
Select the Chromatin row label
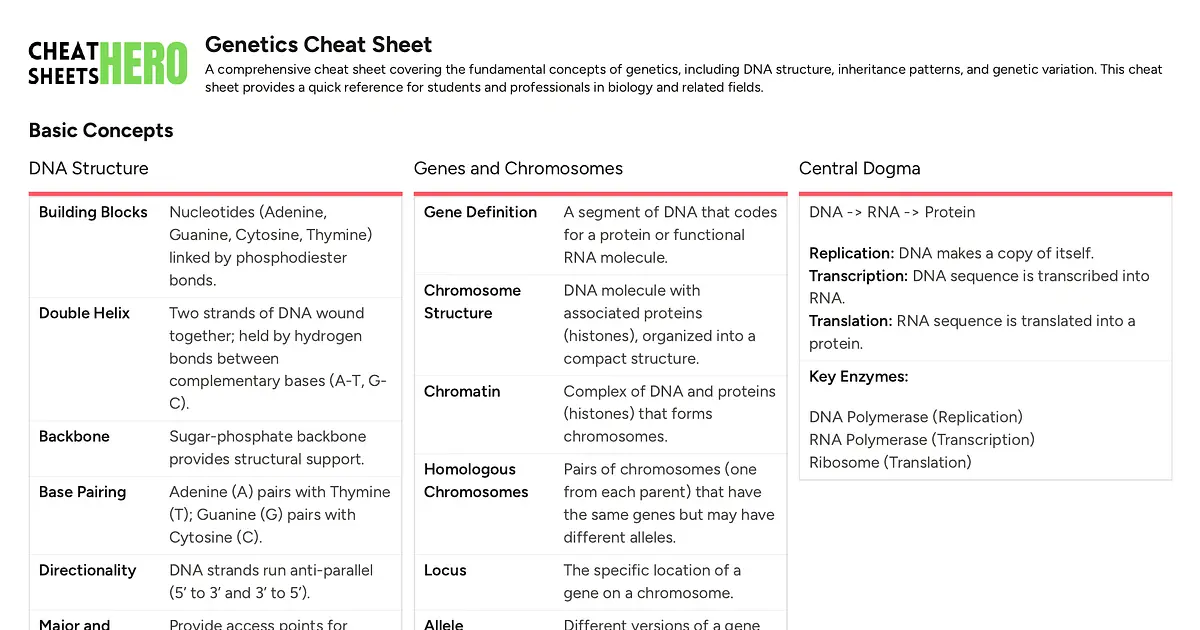pos(462,391)
